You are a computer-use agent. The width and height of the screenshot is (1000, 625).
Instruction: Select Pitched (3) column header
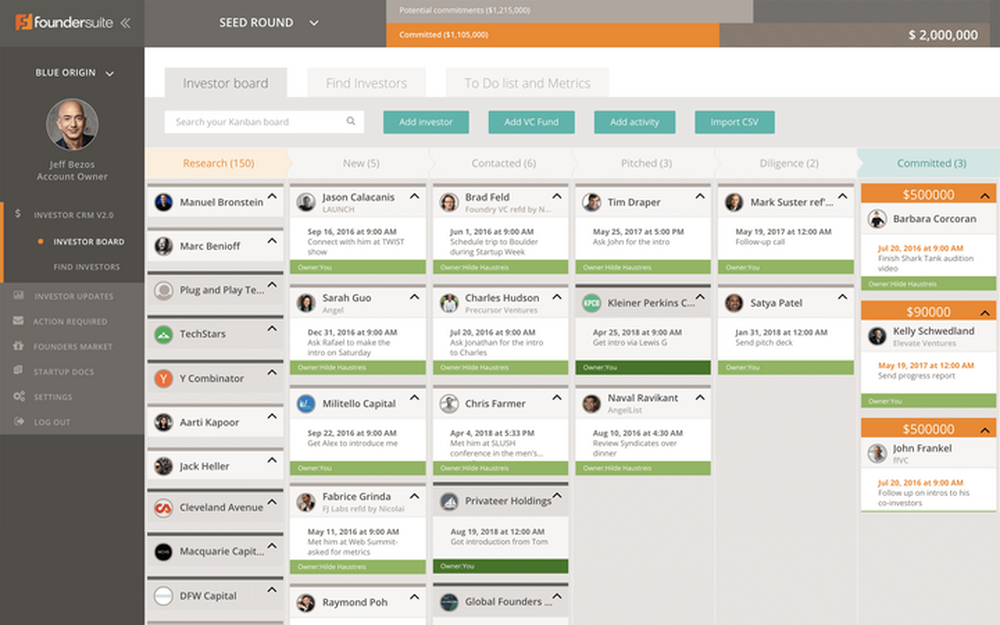(647, 163)
